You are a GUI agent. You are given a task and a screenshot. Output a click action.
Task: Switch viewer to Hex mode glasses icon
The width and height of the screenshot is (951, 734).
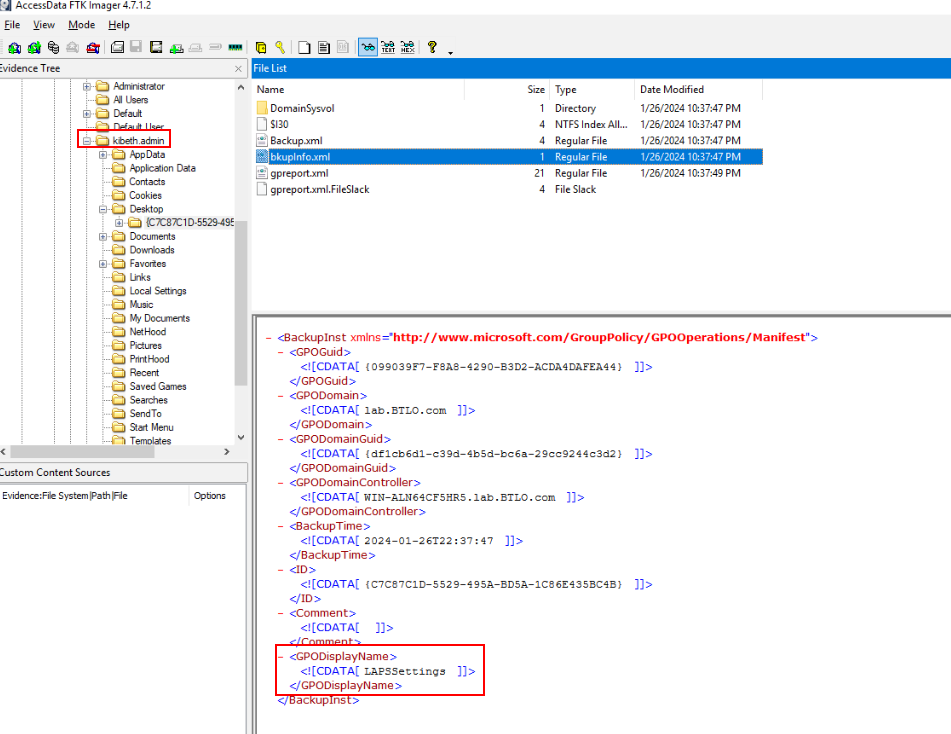(x=408, y=47)
